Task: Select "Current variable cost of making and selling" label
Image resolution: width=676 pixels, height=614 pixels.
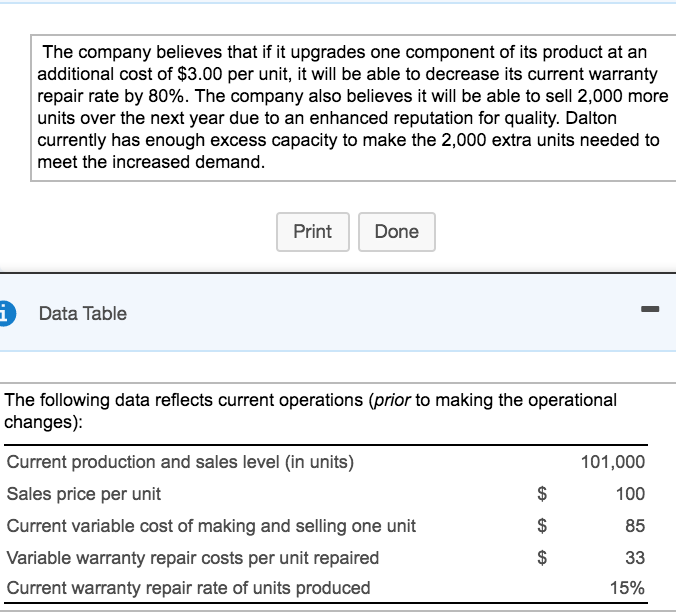Action: [x=211, y=526]
